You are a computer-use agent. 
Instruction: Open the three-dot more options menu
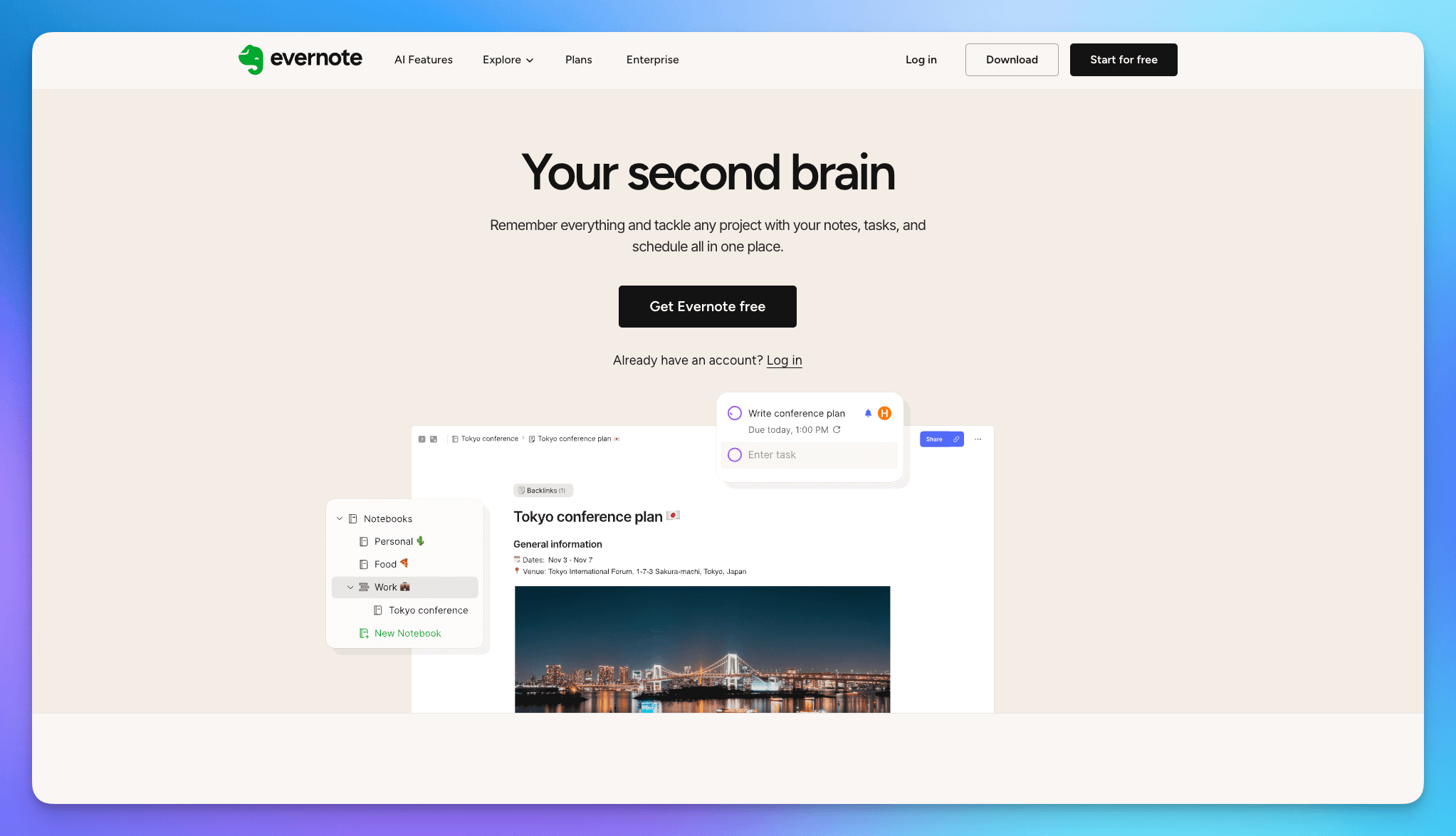[978, 439]
